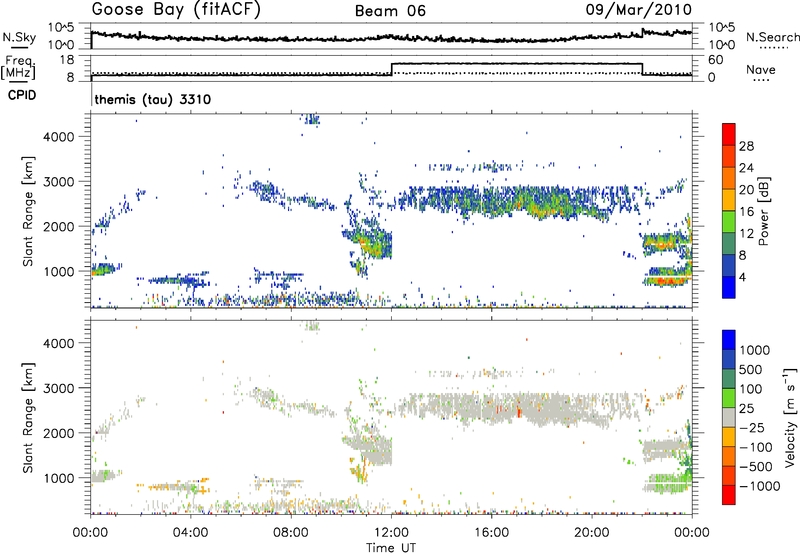Select the 'N.Search' legend label
800x554 pixels.
[x=773, y=37]
